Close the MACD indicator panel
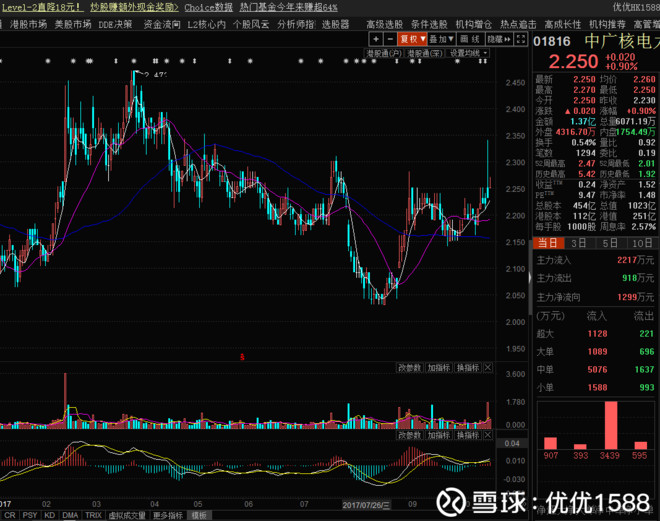Image resolution: width=660 pixels, height=521 pixels. (x=488, y=435)
